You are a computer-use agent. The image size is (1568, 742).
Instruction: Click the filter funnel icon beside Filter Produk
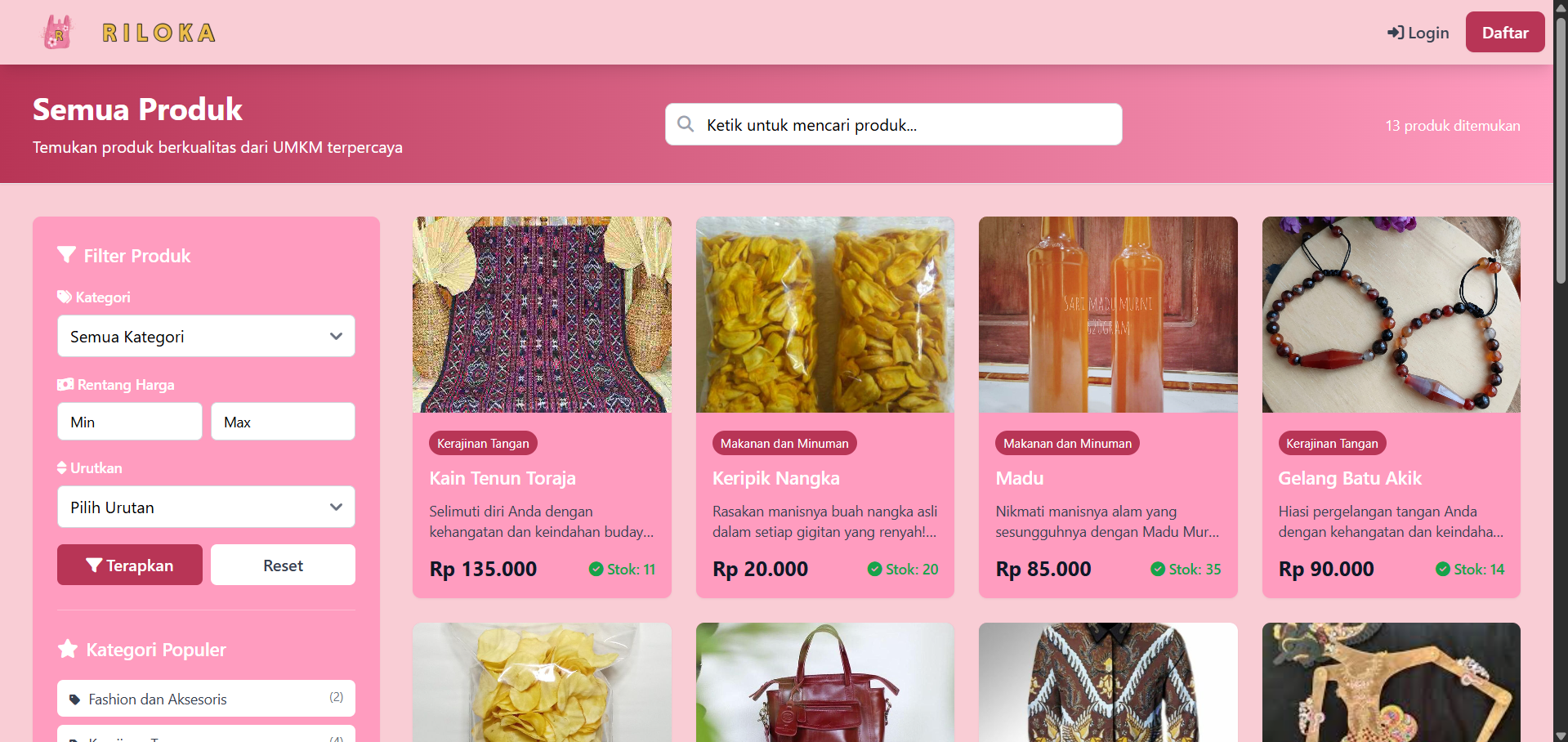[x=67, y=255]
